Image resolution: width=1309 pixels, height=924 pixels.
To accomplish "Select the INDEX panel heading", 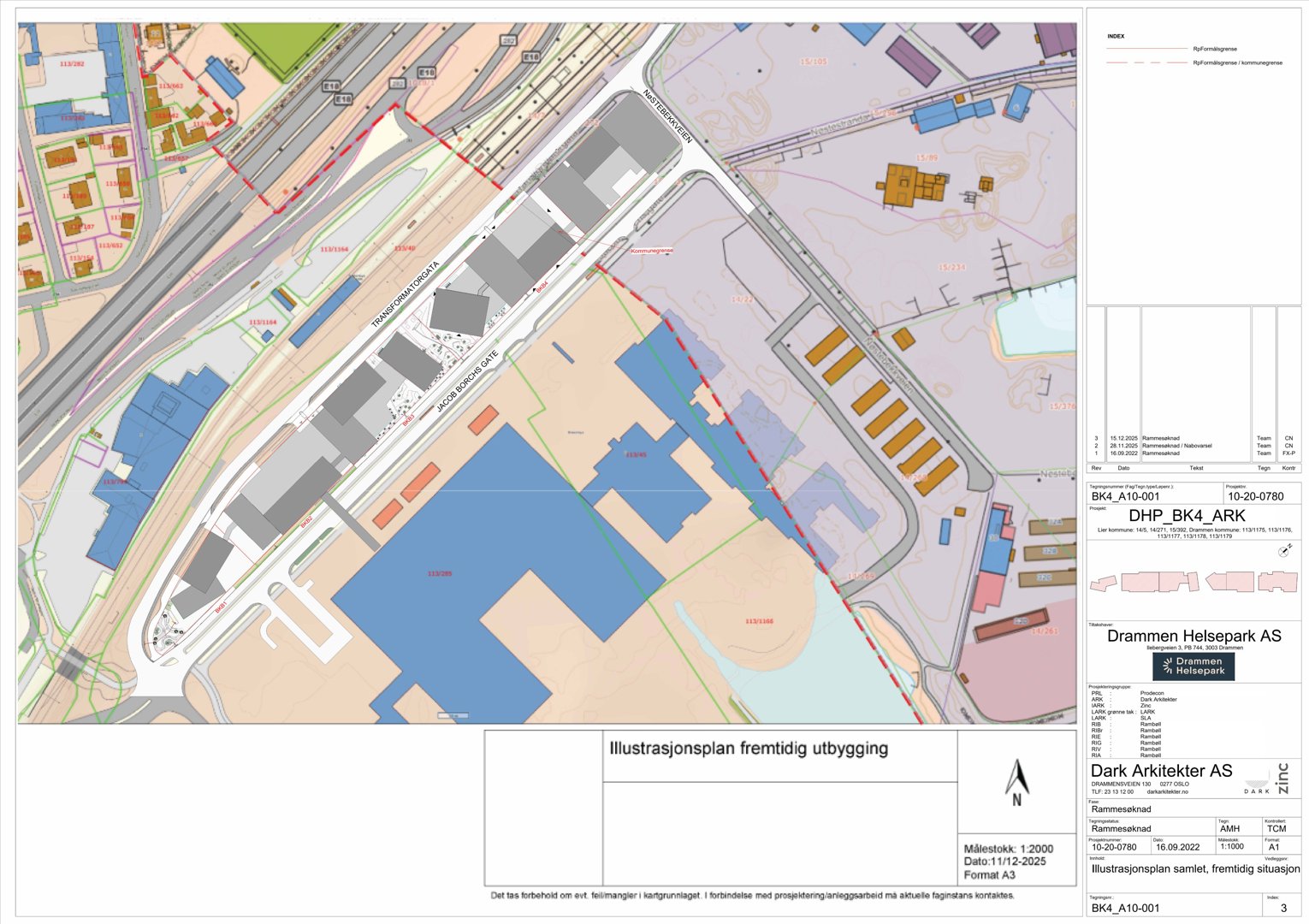I will click(x=1115, y=36).
